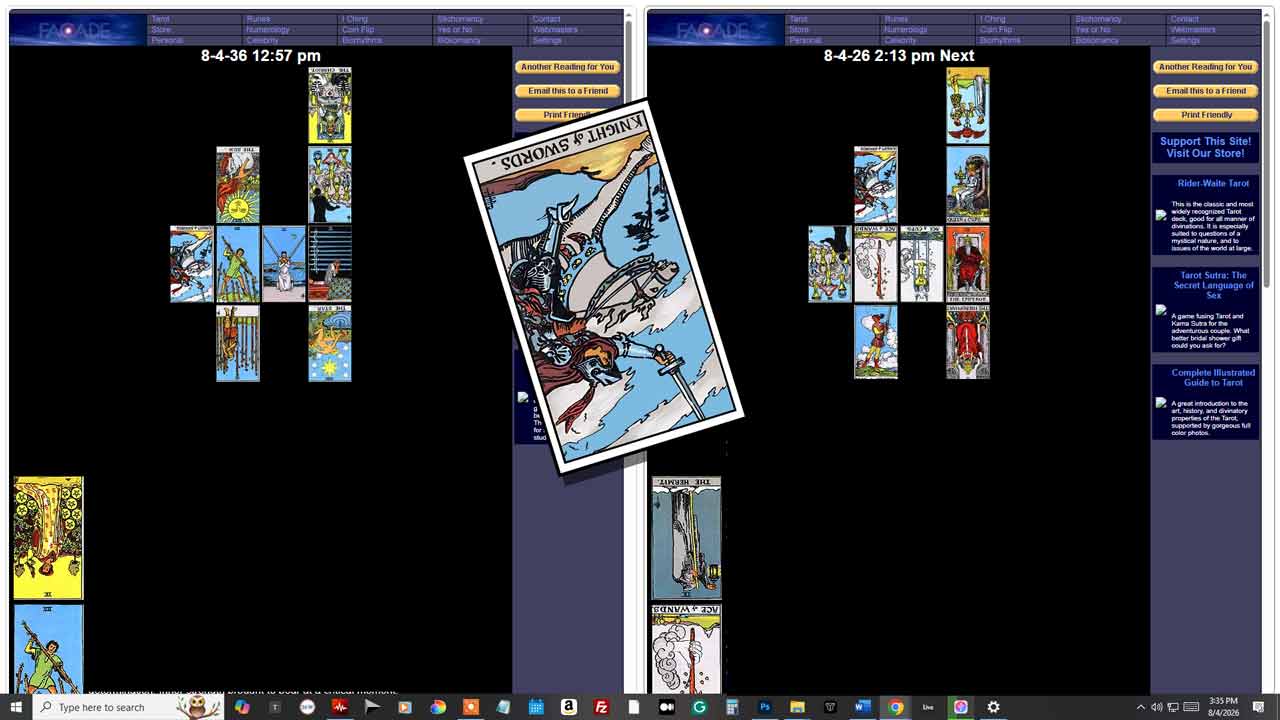Image resolution: width=1280 pixels, height=720 pixels.
Task: Select the Star card in the left spread
Action: coord(330,343)
